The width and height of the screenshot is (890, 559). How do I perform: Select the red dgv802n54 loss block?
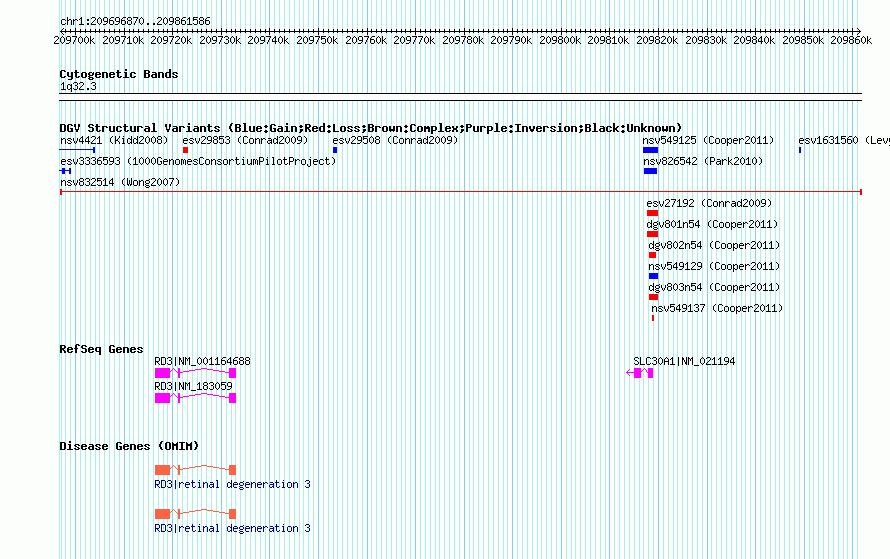pos(652,255)
